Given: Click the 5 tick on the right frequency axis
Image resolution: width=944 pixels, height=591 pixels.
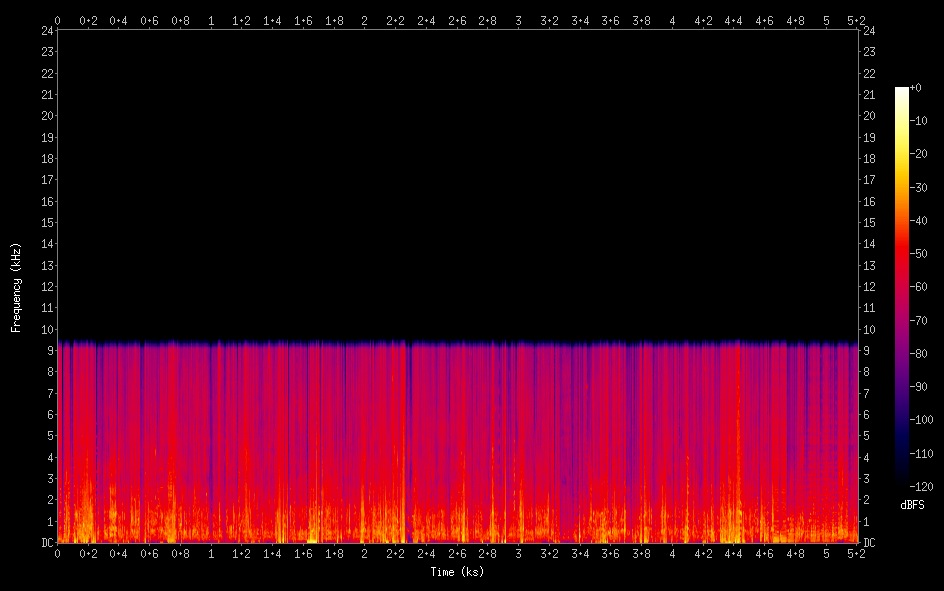Looking at the screenshot, I should tap(866, 436).
